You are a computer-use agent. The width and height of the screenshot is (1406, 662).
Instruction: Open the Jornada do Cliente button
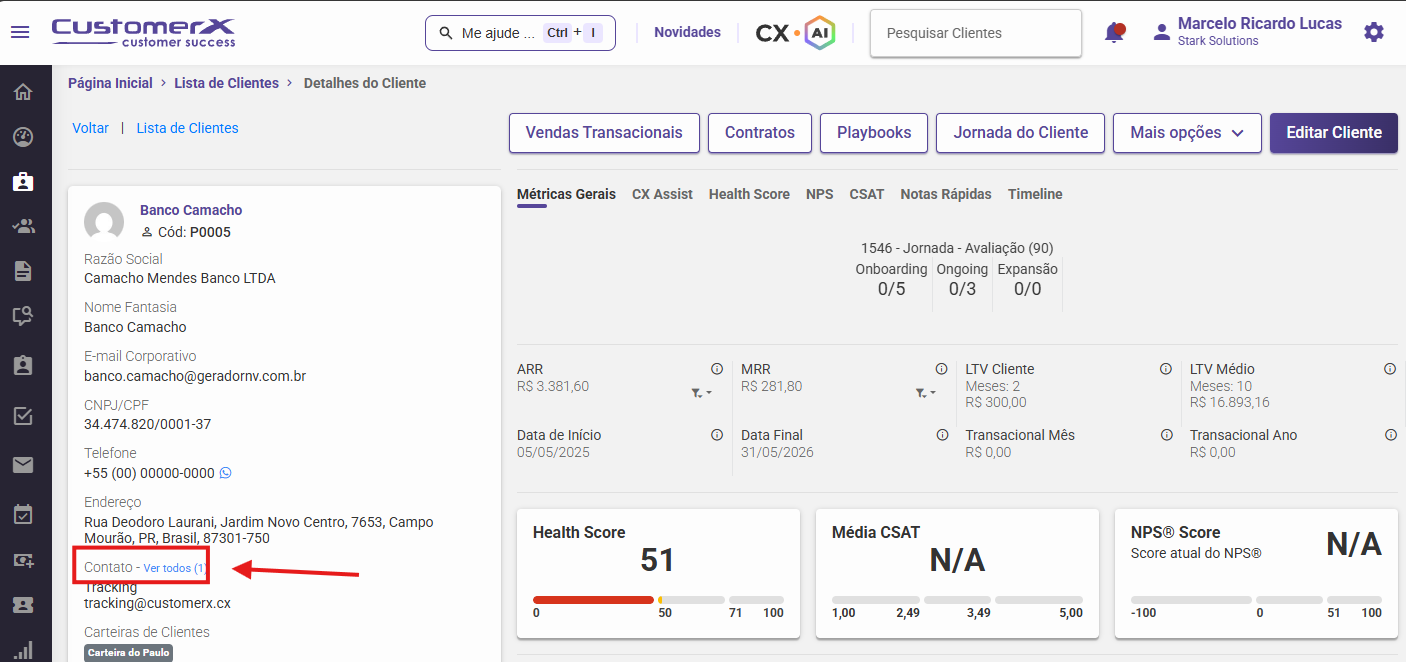click(x=1020, y=133)
